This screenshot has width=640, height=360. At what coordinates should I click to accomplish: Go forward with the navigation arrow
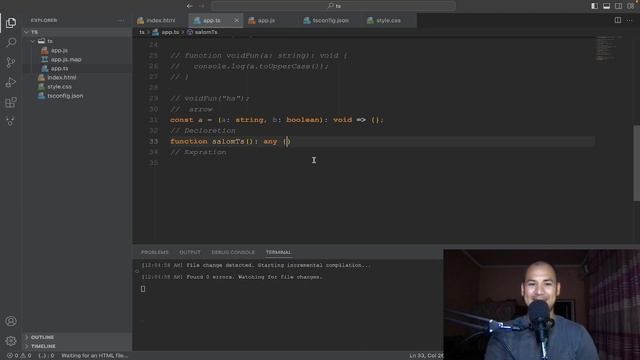(202, 6)
